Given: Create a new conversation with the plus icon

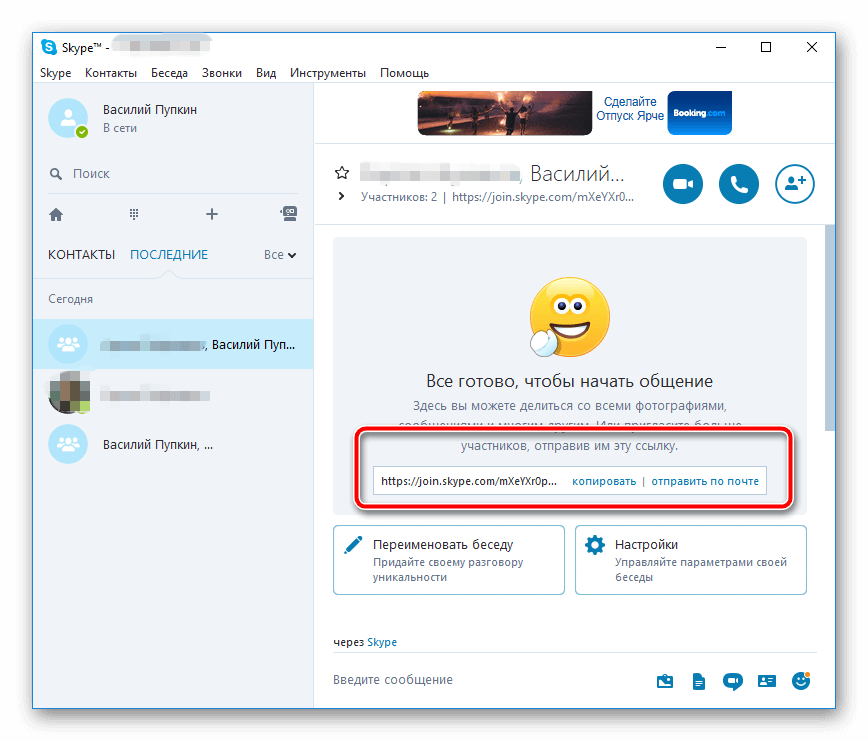Looking at the screenshot, I should [211, 214].
